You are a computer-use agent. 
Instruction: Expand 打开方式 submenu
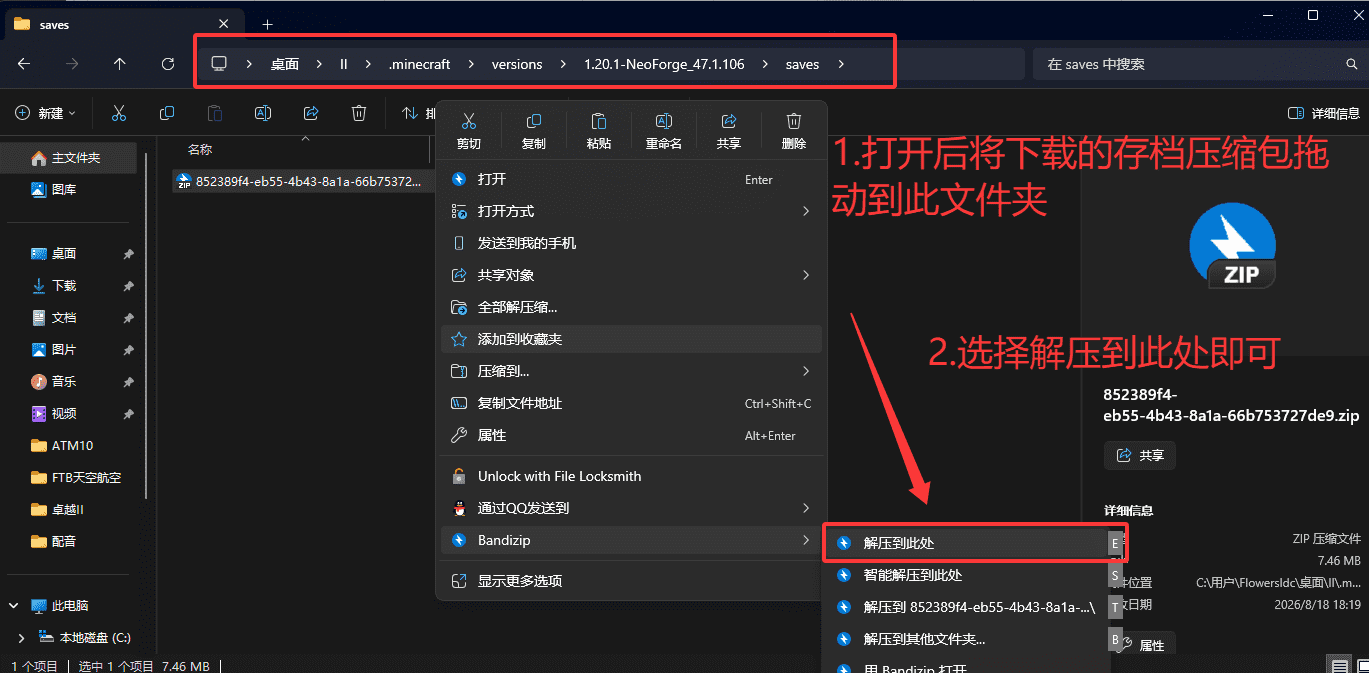pos(806,211)
